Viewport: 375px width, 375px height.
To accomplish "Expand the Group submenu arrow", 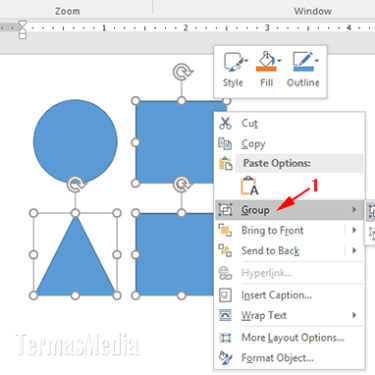I will (x=354, y=210).
